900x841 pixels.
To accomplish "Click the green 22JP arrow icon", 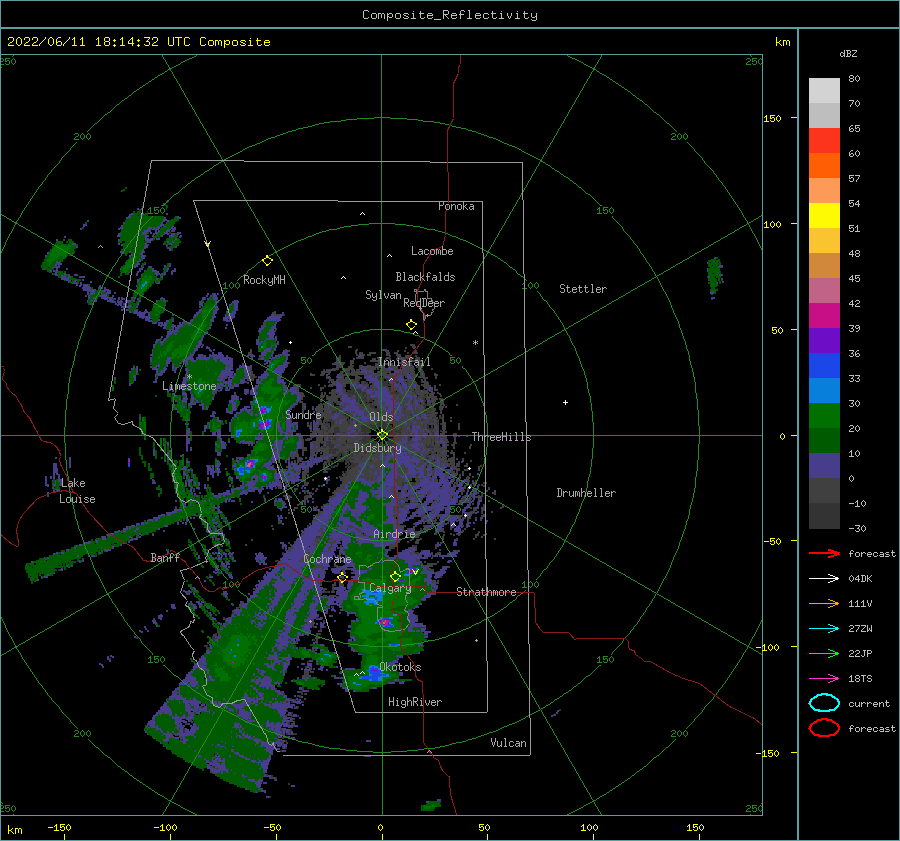I will pos(824,653).
